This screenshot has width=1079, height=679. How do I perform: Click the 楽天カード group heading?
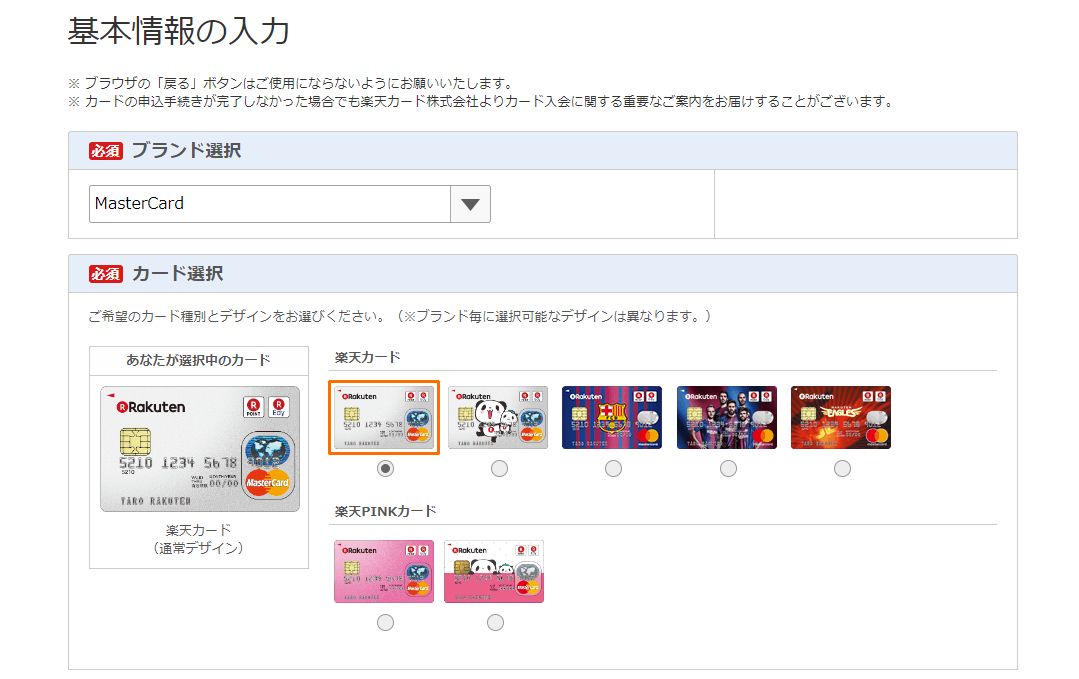[x=367, y=357]
